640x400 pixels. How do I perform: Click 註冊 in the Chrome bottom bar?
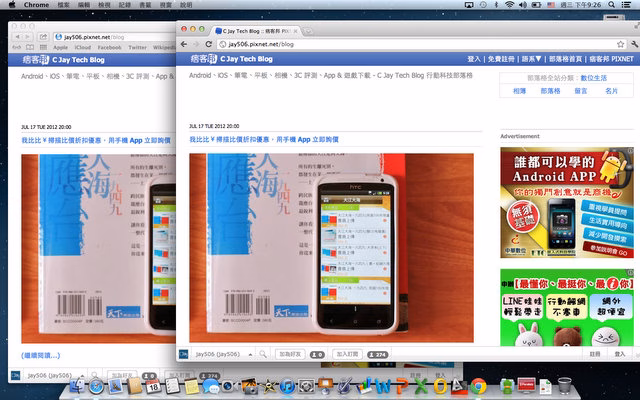(595, 354)
